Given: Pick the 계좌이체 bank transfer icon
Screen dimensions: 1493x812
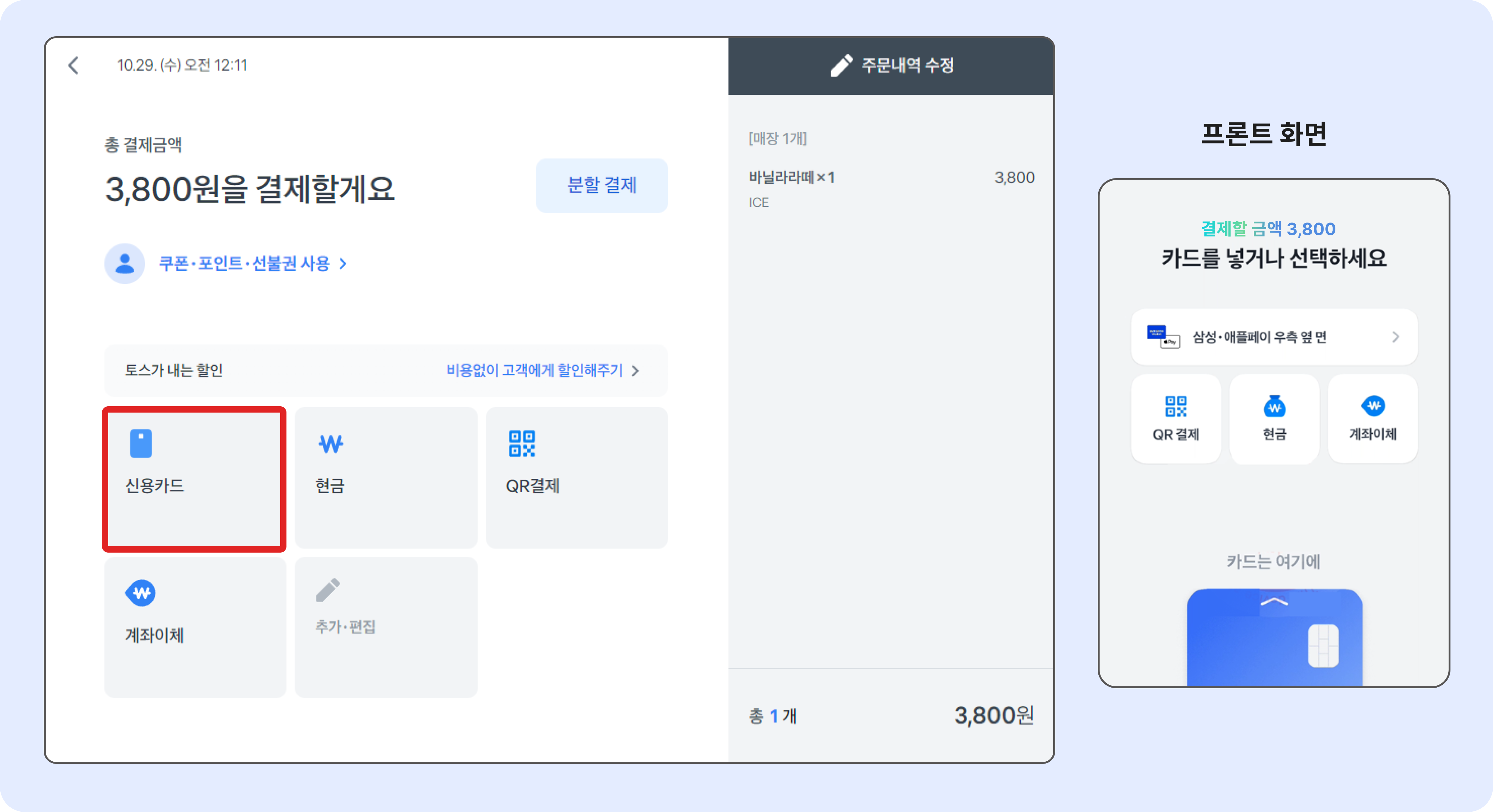Looking at the screenshot, I should [140, 593].
